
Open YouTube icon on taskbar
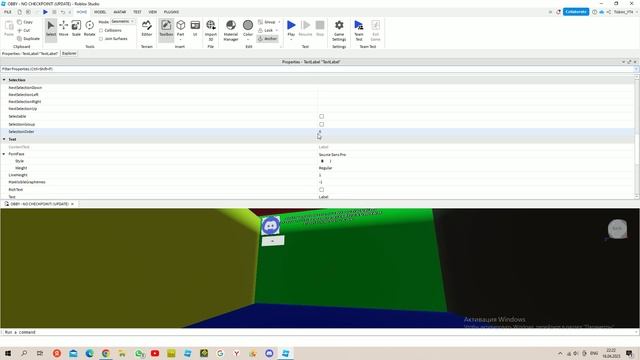coord(155,353)
